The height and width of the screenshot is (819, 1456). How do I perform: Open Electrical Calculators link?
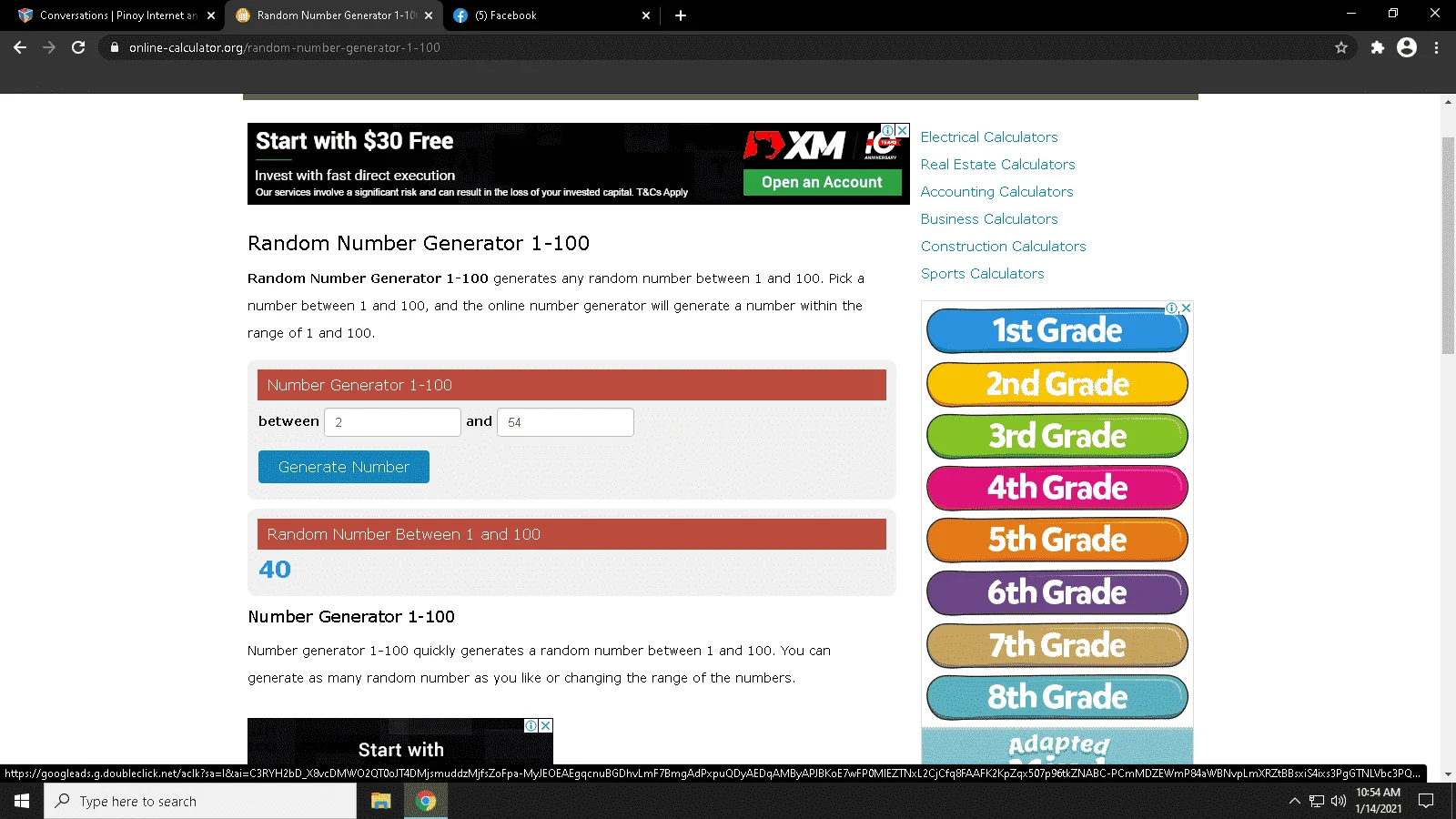(989, 137)
